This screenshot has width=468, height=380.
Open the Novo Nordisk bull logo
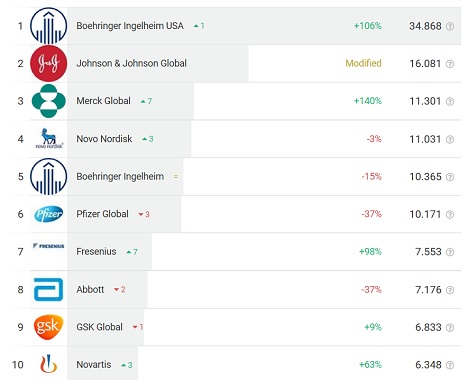pos(49,138)
